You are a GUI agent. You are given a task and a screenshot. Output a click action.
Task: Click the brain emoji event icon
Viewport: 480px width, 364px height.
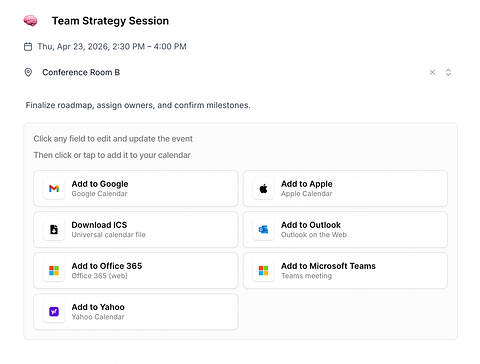point(30,21)
